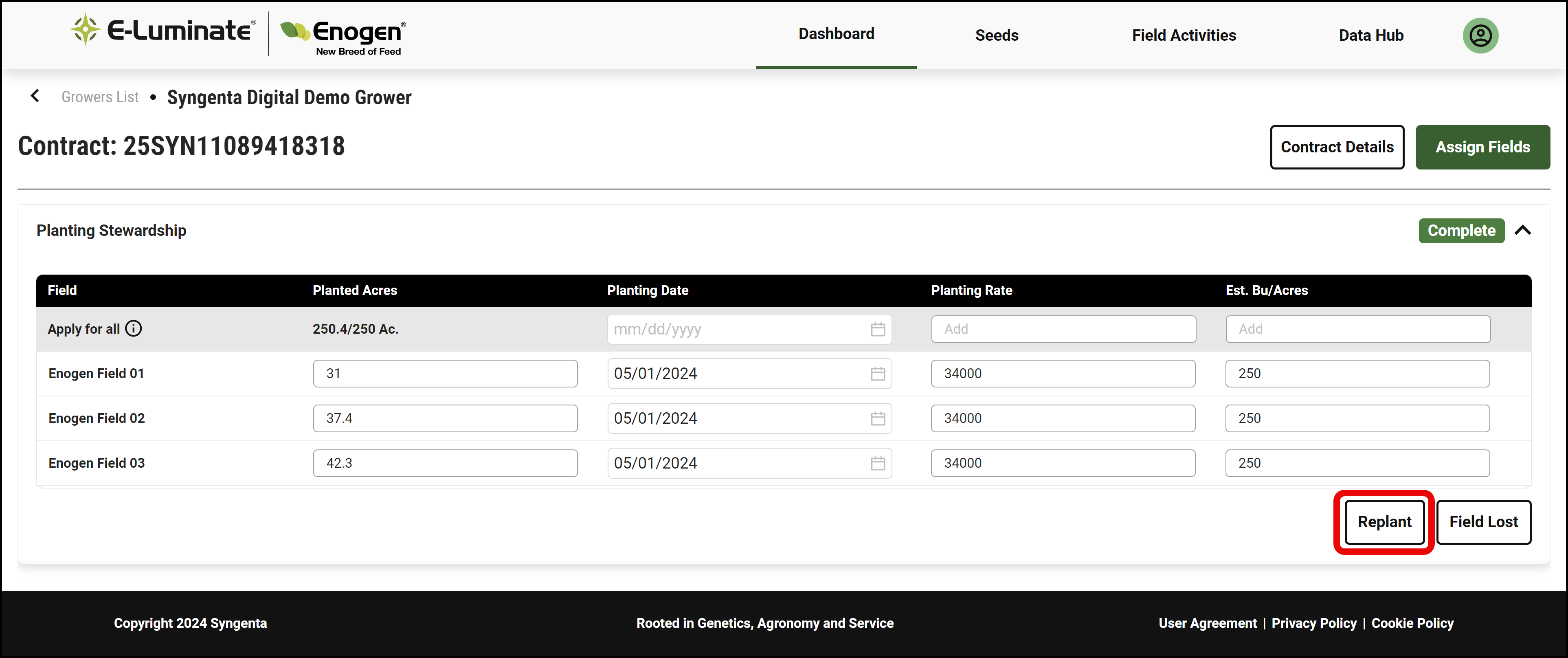Click the user profile avatar icon
1568x658 pixels.
1480,35
